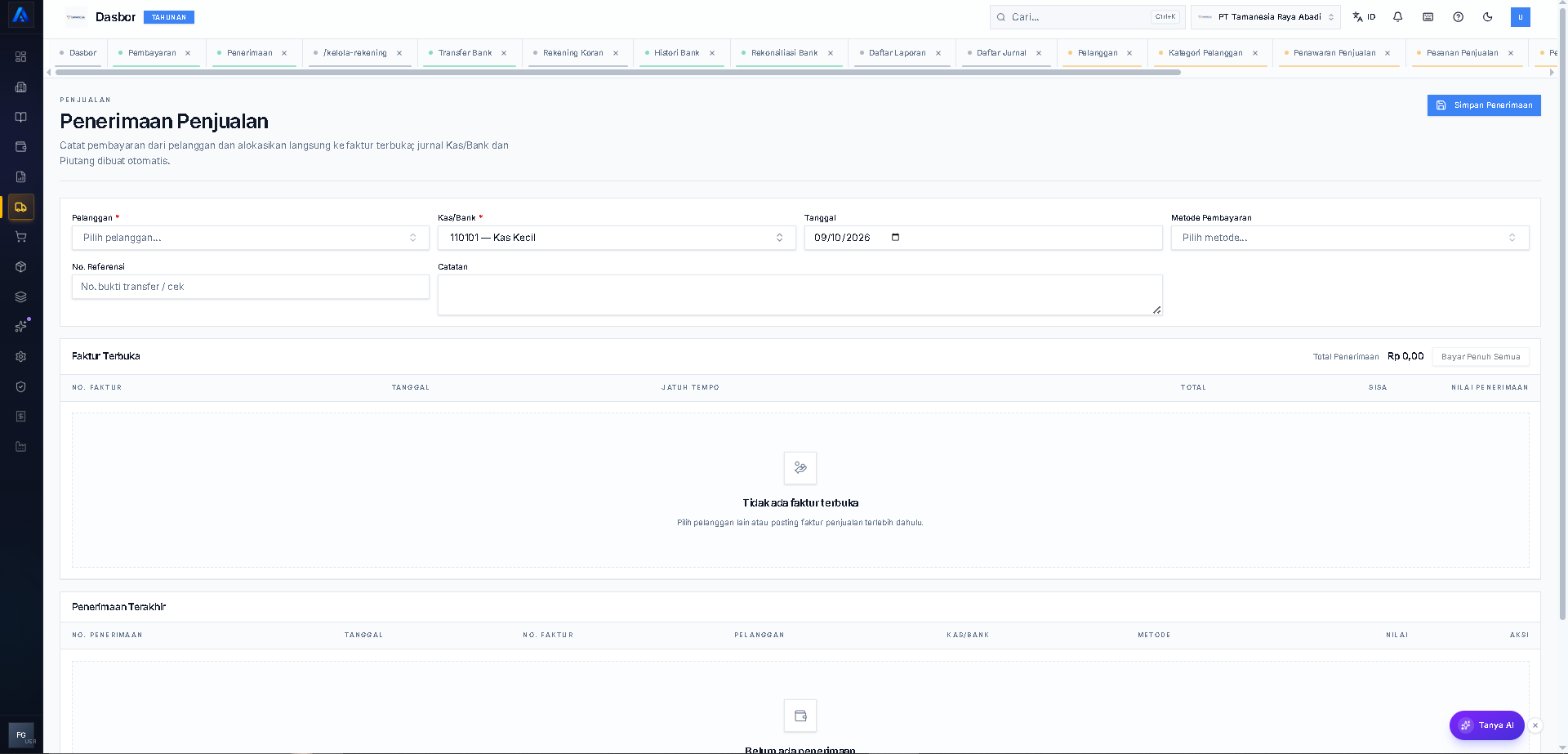Expand the Pelanggan customer dropdown

pyautogui.click(x=250, y=238)
